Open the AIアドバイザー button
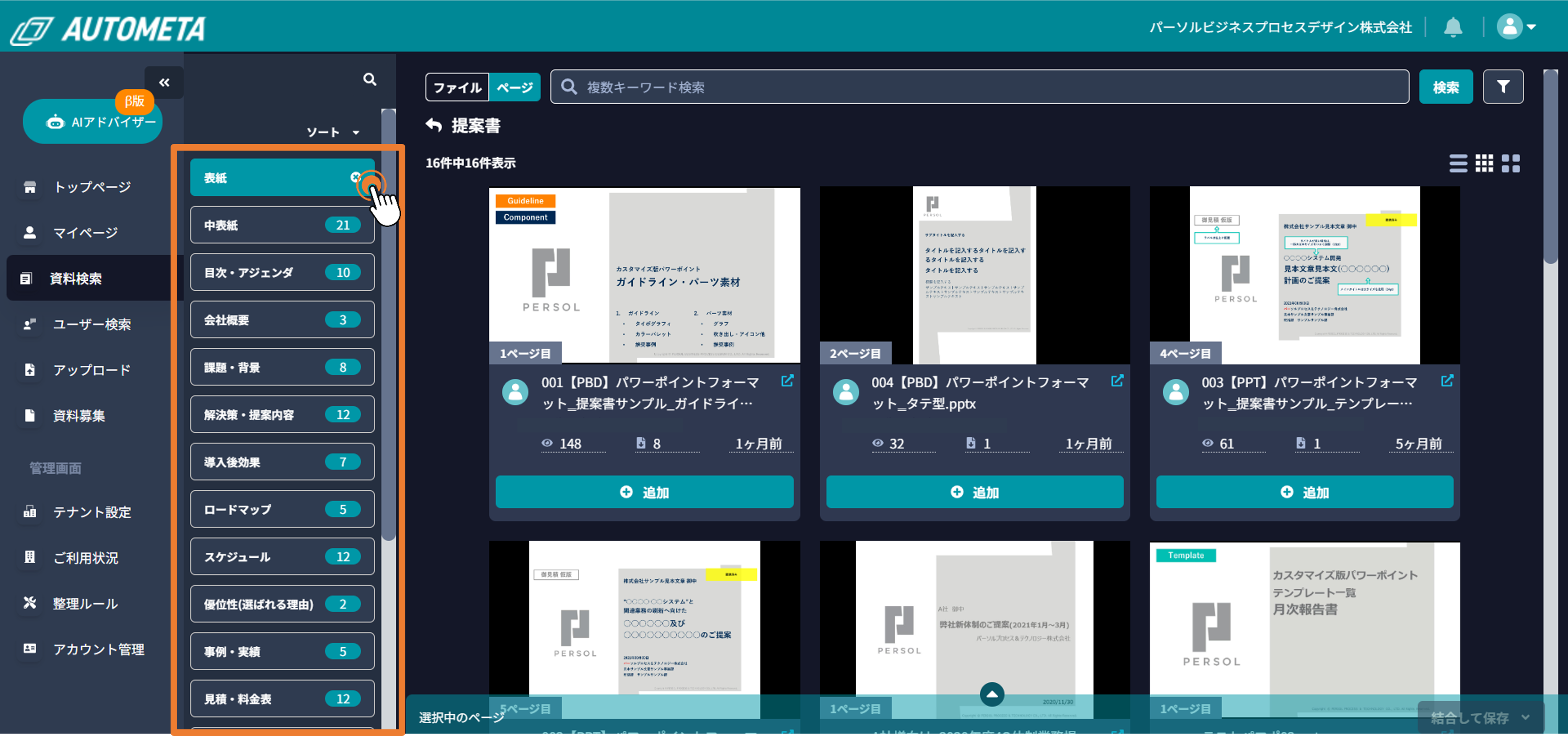This screenshot has width=1568, height=736. (x=93, y=122)
